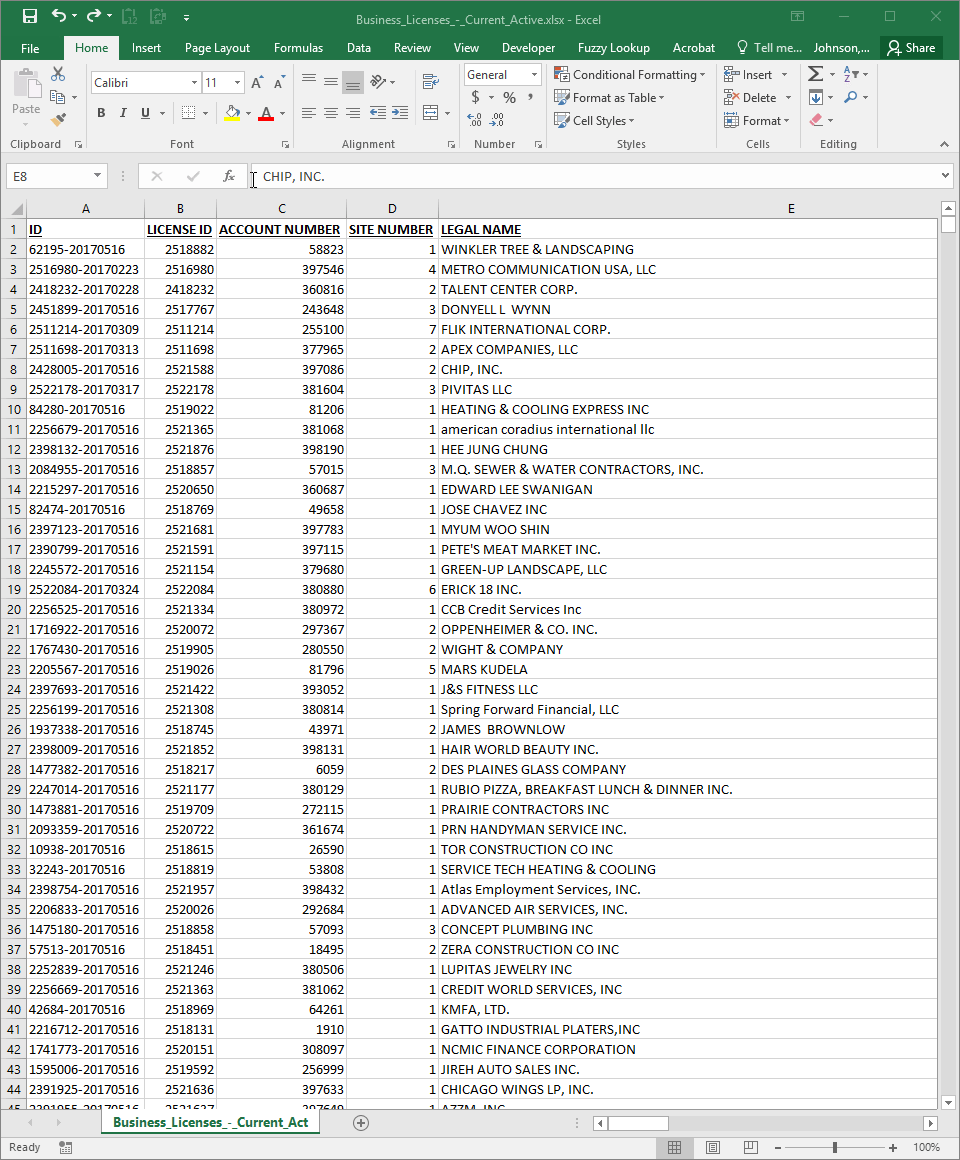Click the AutoSum sigma icon
The height and width of the screenshot is (1160, 960).
point(815,74)
